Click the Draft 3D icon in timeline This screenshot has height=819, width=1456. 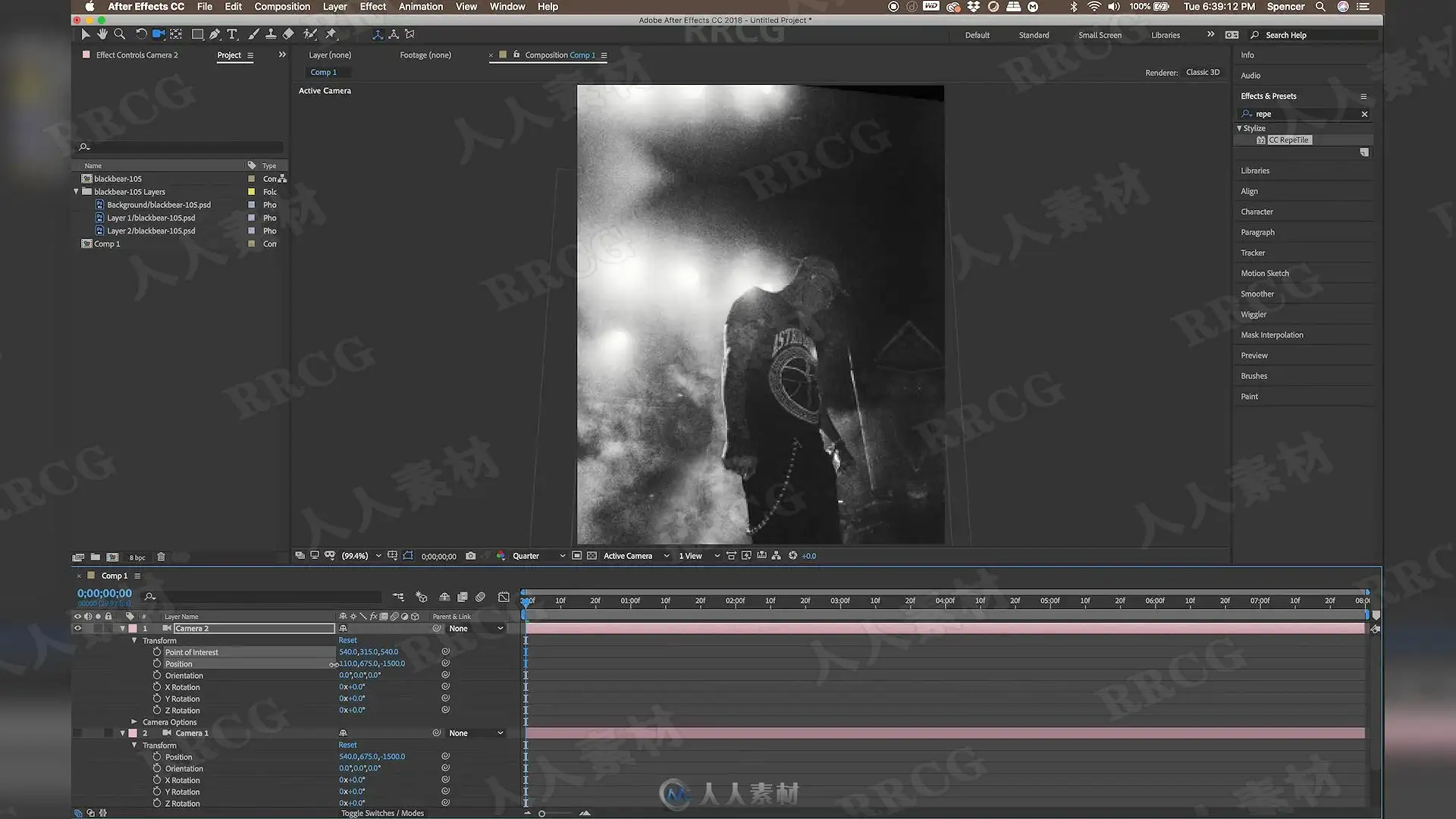422,597
